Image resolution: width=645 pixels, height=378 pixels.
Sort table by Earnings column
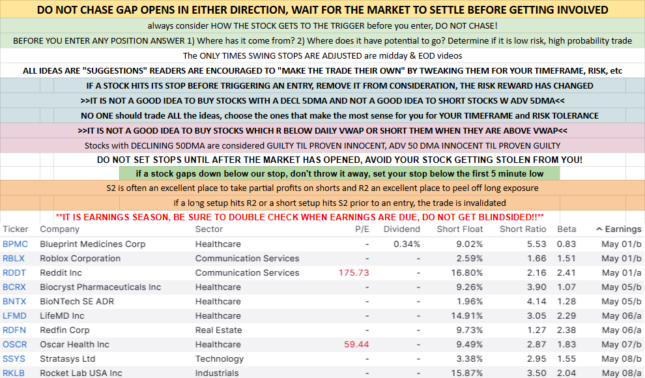coord(619,229)
